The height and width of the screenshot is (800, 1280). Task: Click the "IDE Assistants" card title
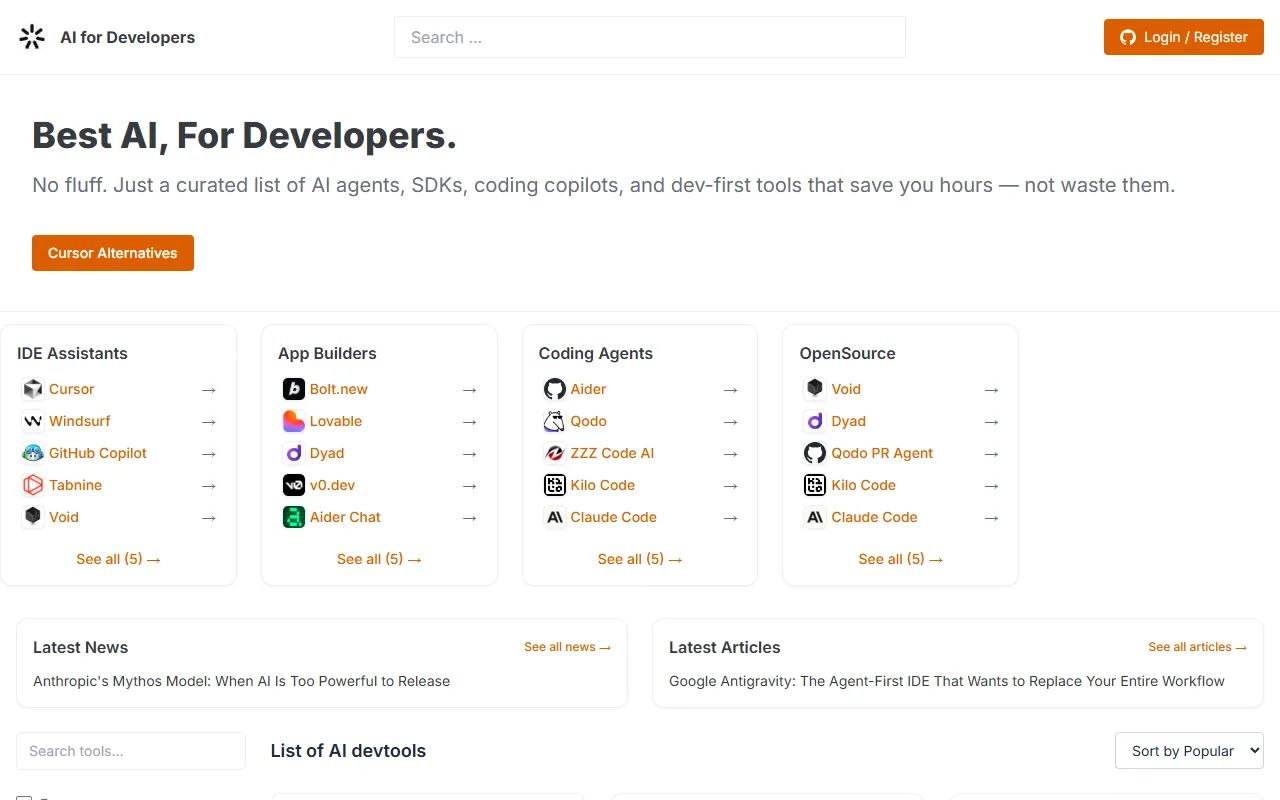[x=72, y=353]
